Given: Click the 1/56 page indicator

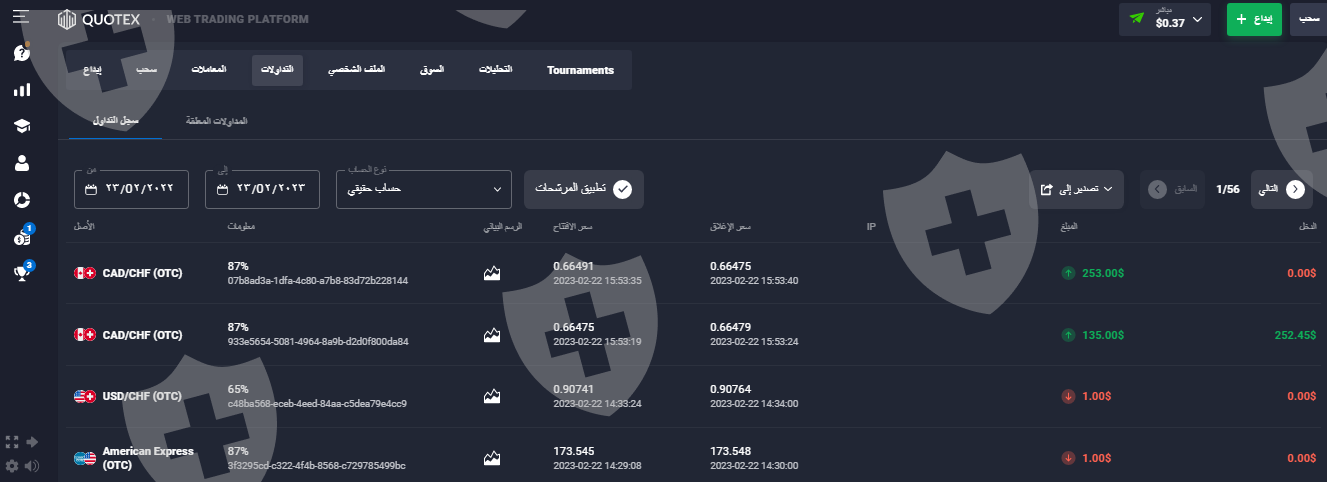Looking at the screenshot, I should [x=1227, y=189].
